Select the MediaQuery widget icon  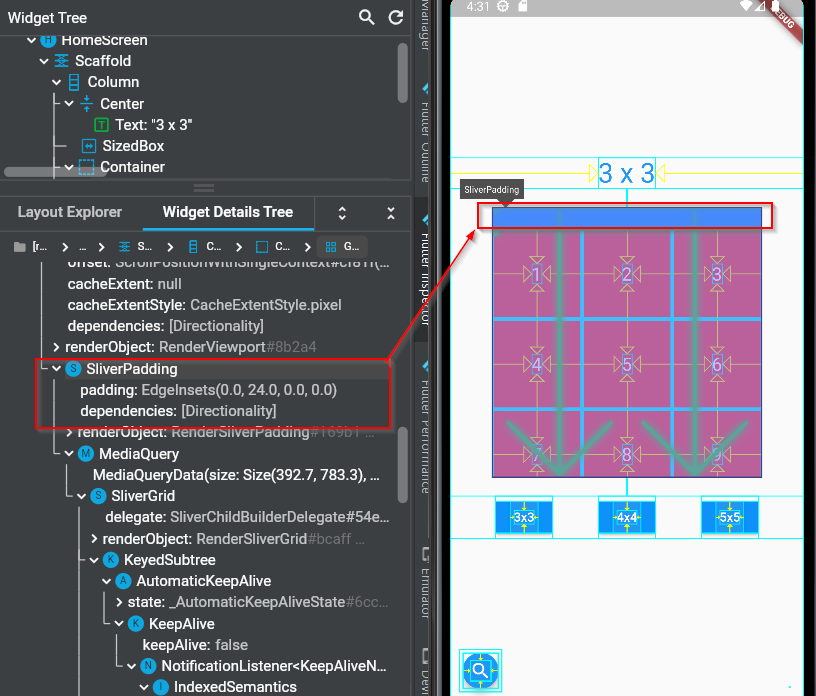pos(86,453)
